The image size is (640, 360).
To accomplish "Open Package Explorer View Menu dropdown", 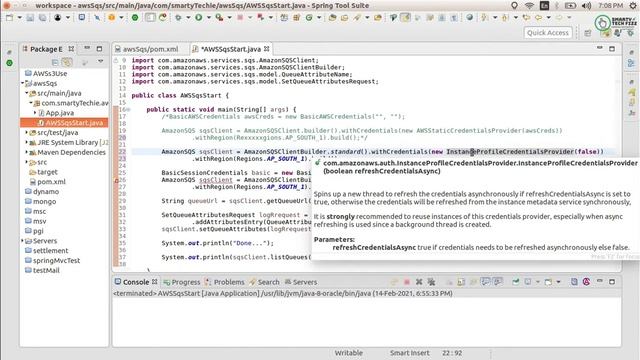I will [101, 62].
